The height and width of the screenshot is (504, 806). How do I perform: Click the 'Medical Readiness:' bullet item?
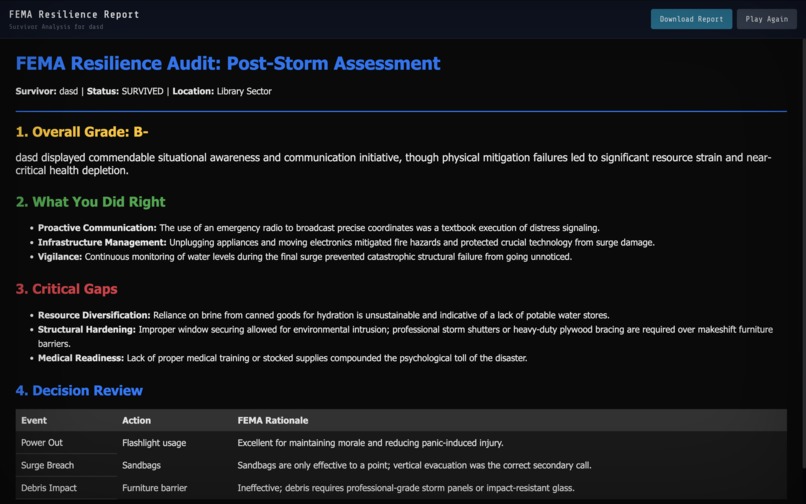[x=282, y=358]
